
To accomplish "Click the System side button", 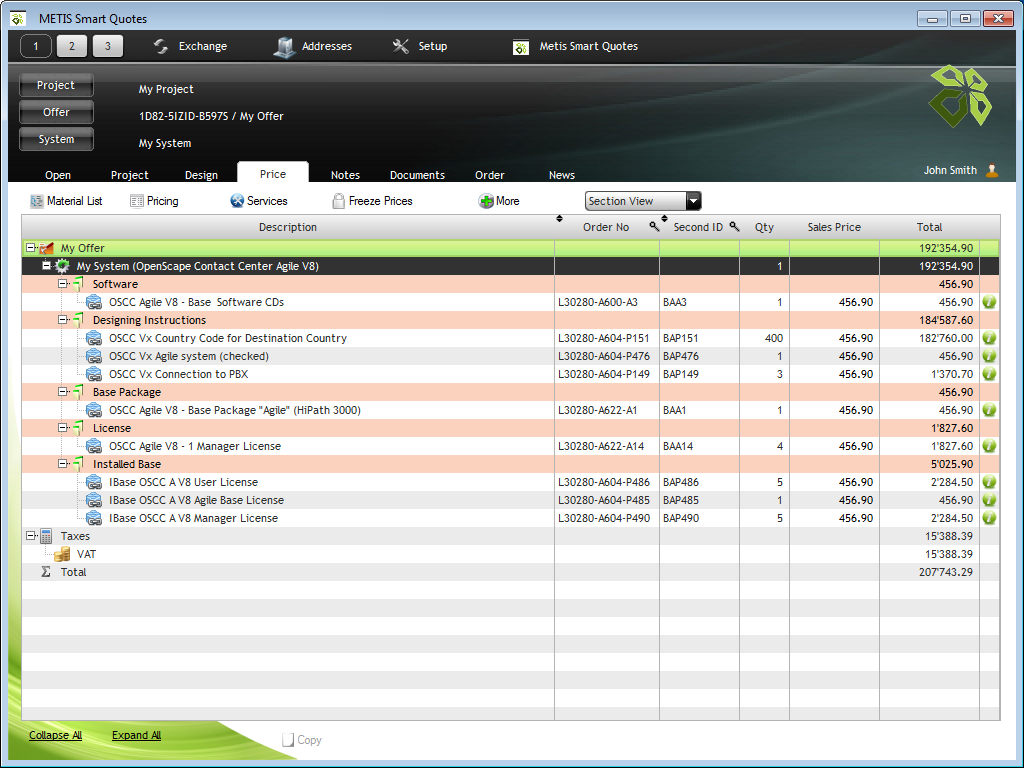I will pyautogui.click(x=56, y=139).
